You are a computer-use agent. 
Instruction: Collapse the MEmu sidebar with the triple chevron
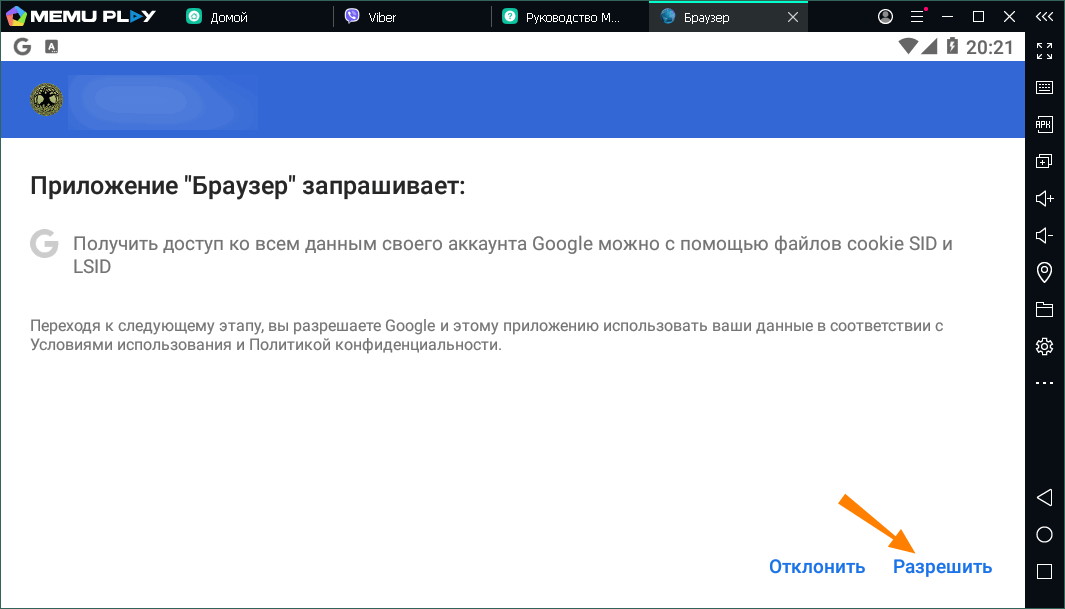click(x=1044, y=16)
